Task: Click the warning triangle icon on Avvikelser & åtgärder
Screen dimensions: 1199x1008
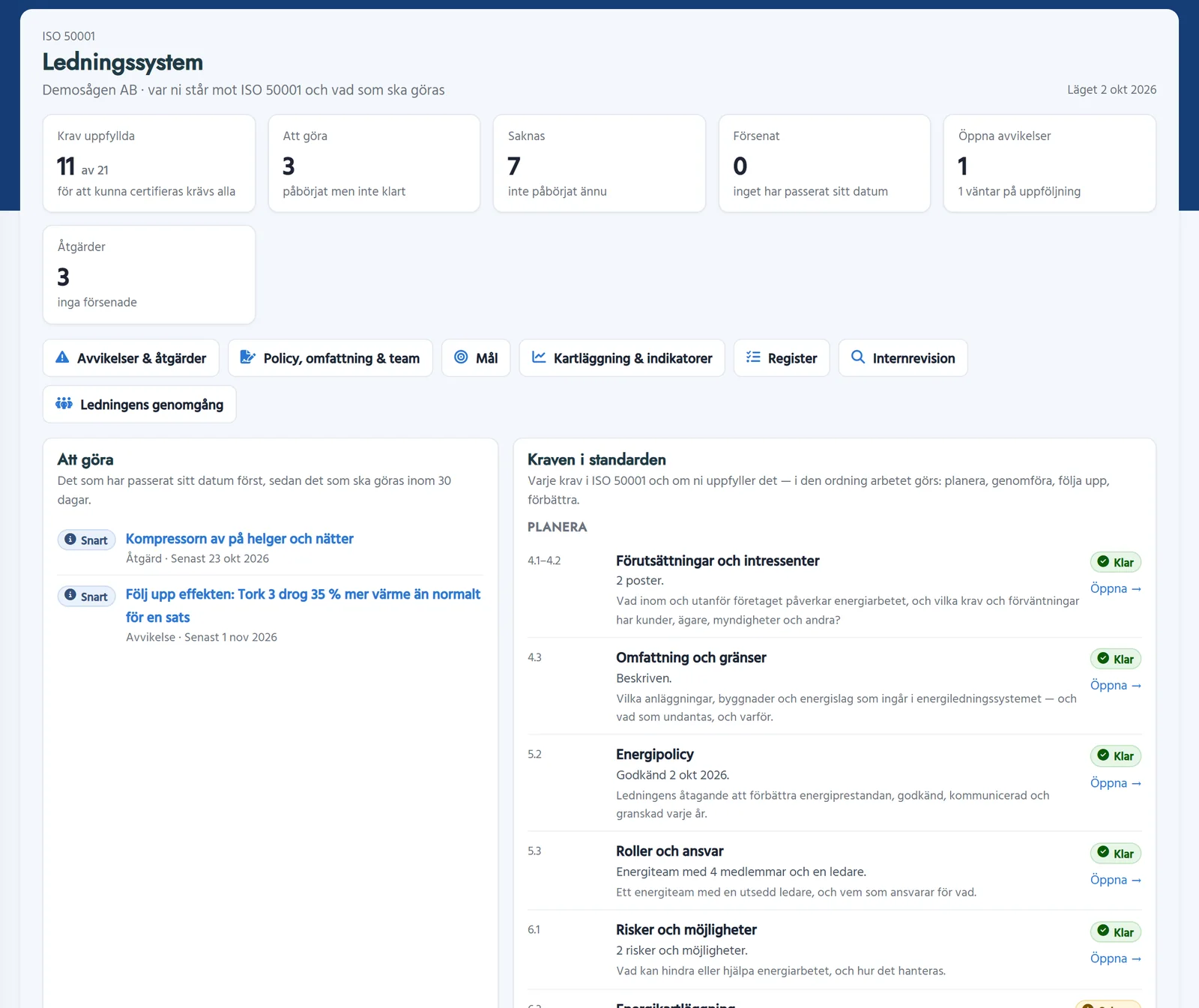Action: (63, 357)
